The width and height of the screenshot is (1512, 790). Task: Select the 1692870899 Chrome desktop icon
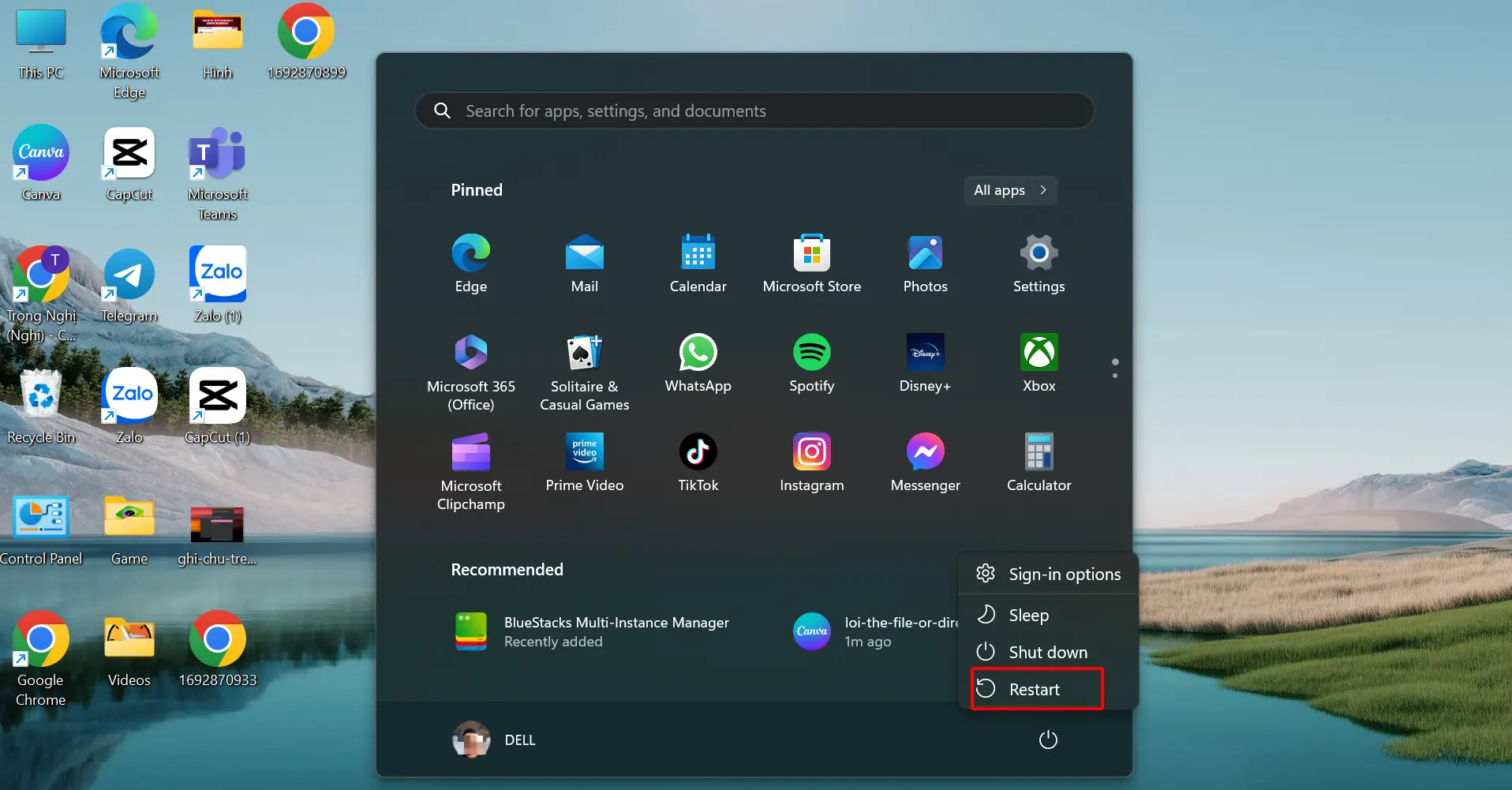coord(306,43)
